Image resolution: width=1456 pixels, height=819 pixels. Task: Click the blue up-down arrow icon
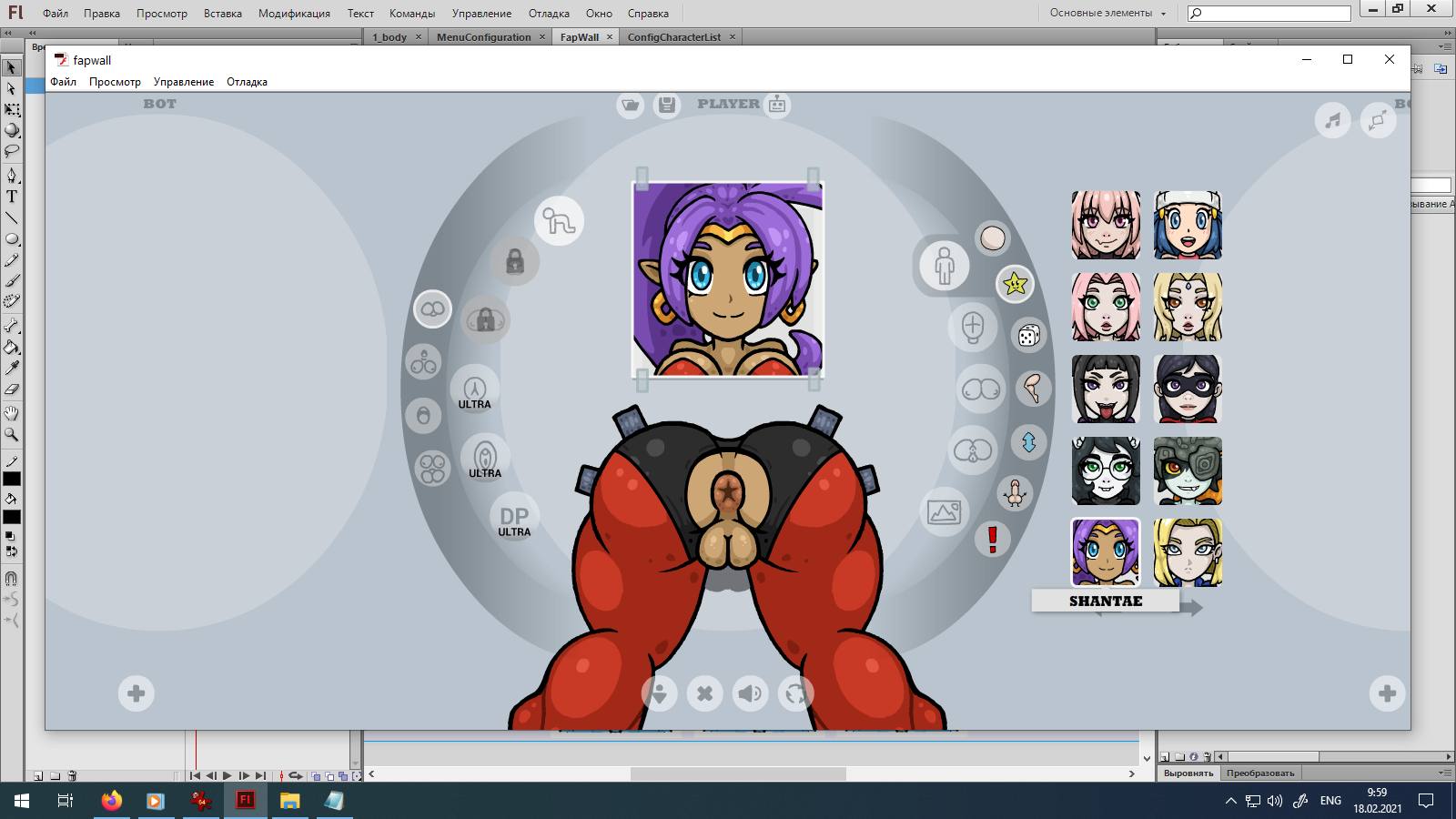1029,442
